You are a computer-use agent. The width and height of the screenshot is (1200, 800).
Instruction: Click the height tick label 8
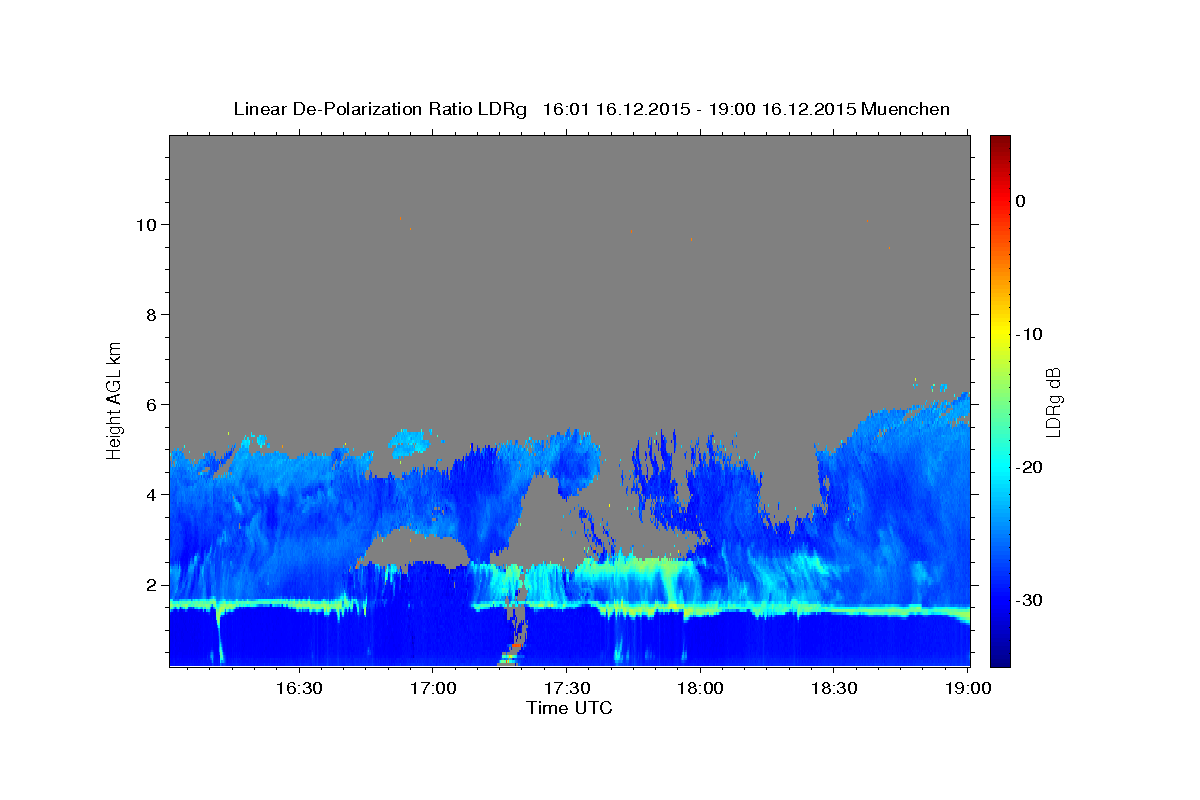point(152,315)
